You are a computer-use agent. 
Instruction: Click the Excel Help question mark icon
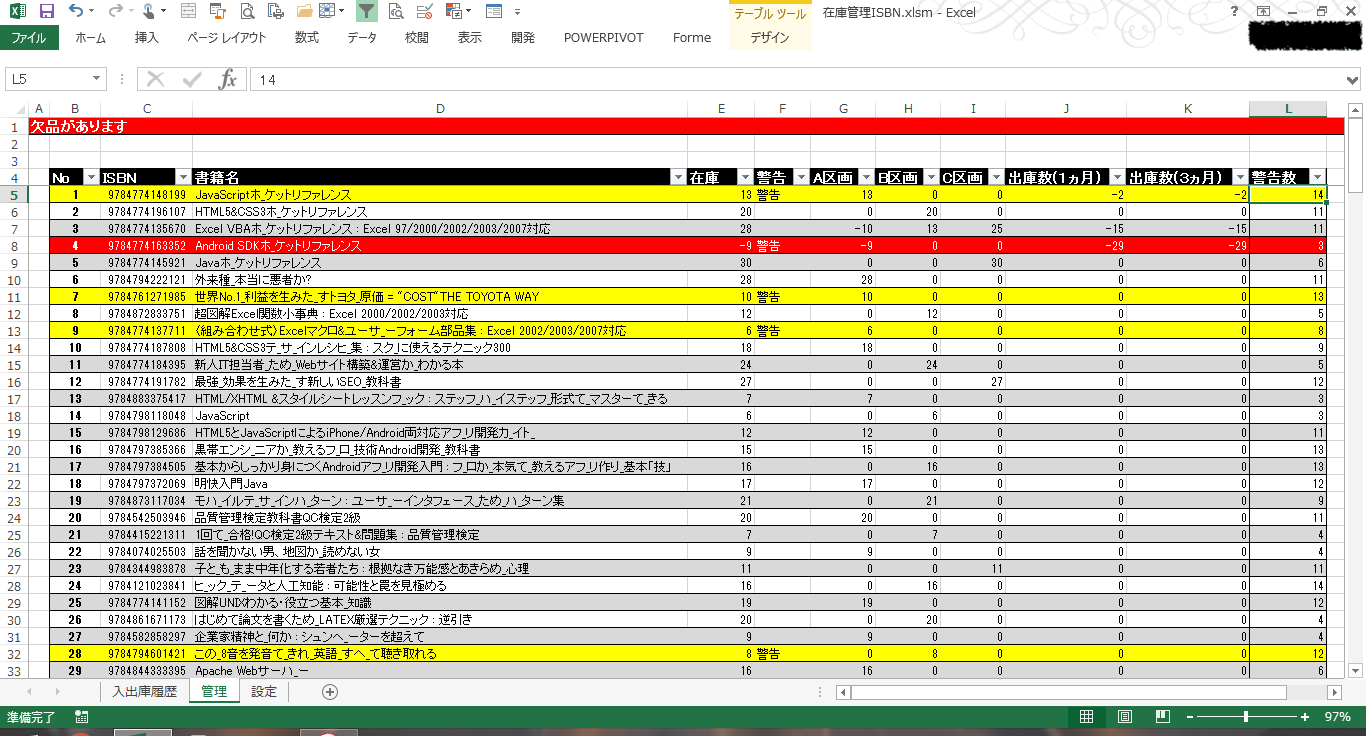pyautogui.click(x=1234, y=12)
